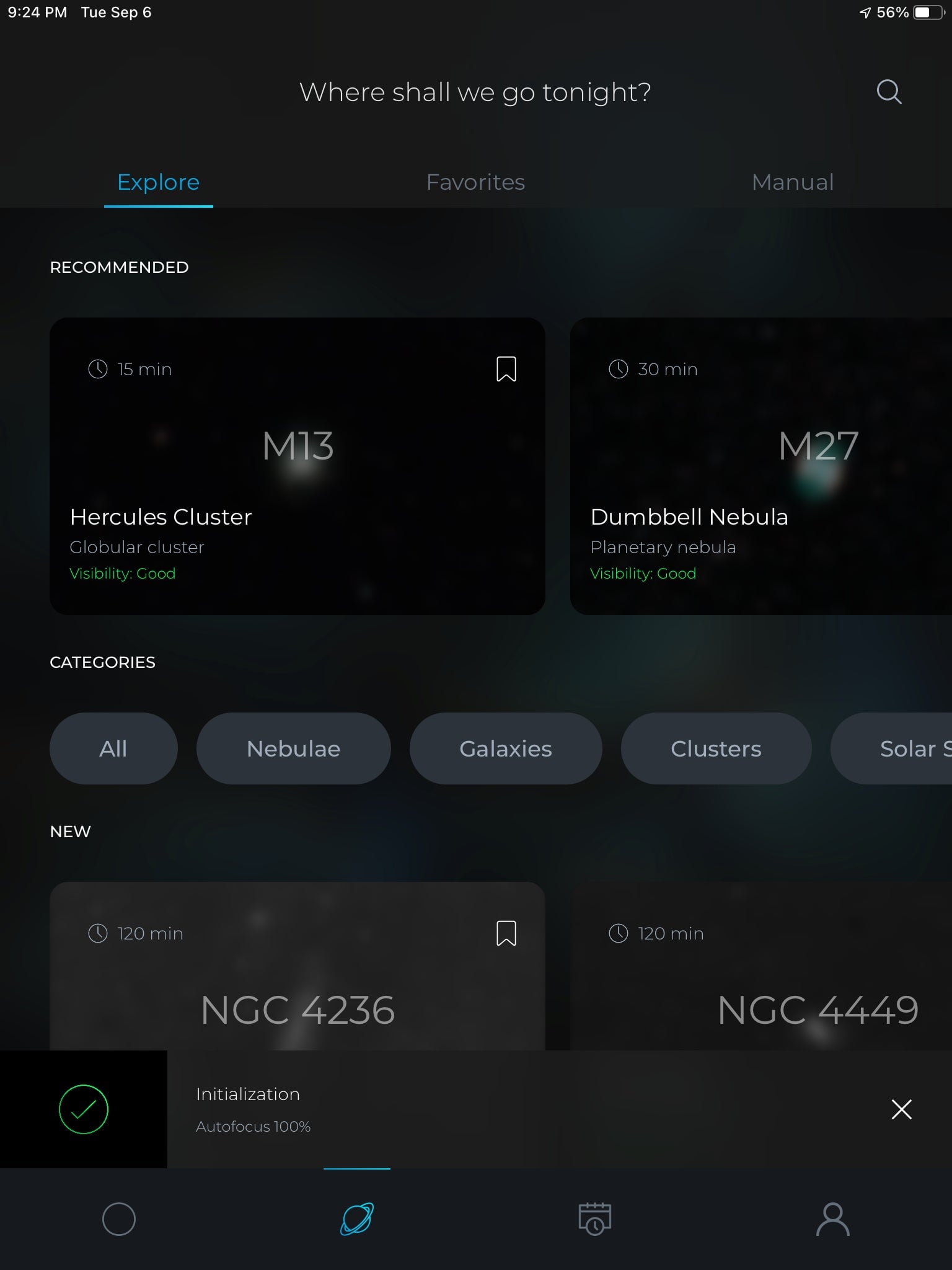Filter by Solar System category
Viewport: 952px width, 1270px height.
click(x=891, y=748)
